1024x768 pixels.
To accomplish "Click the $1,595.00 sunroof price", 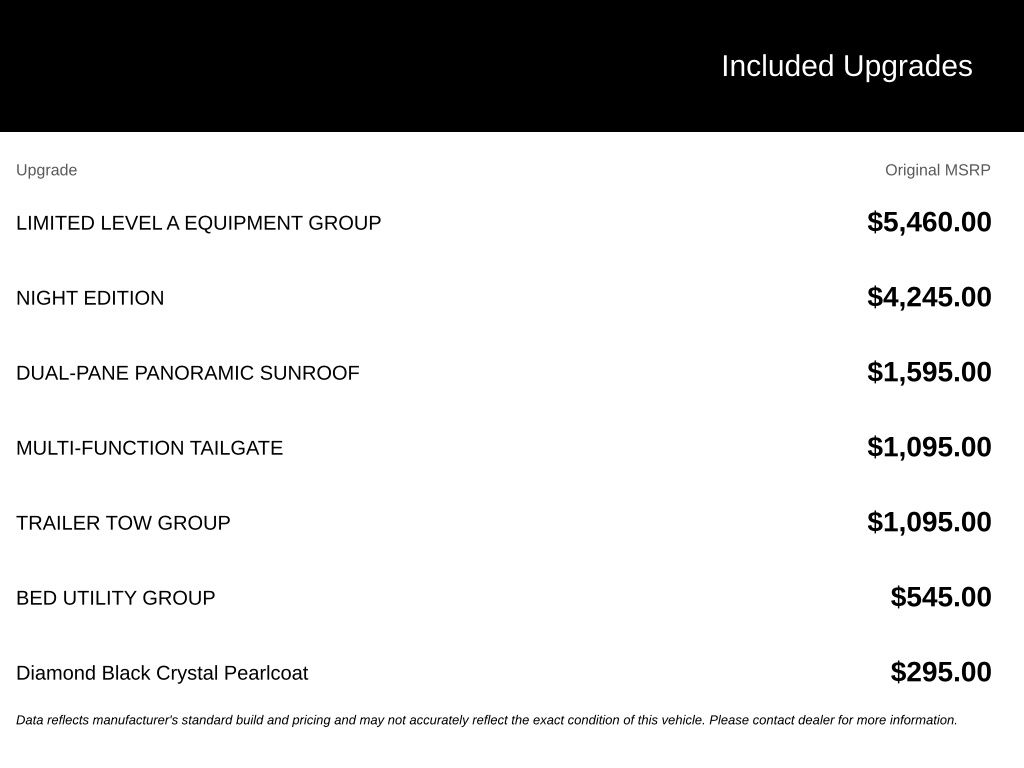I will click(x=929, y=372).
